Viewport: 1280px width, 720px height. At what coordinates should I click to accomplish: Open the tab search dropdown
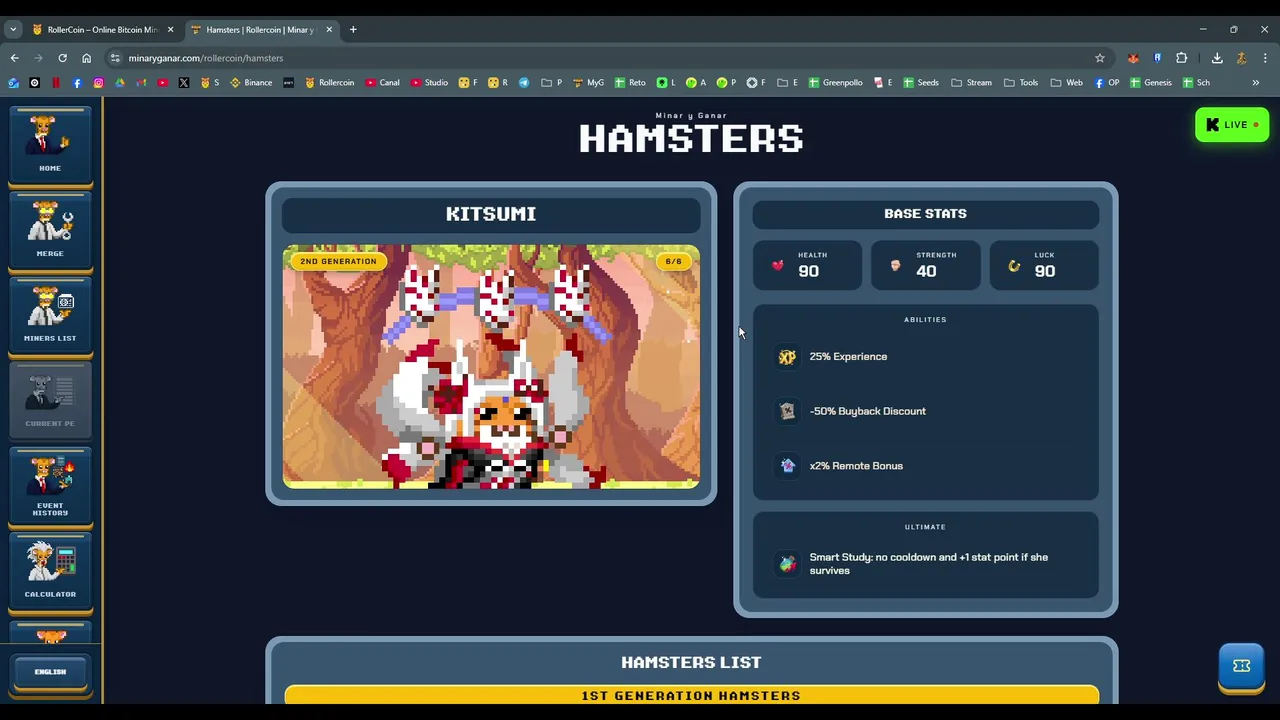[13, 29]
